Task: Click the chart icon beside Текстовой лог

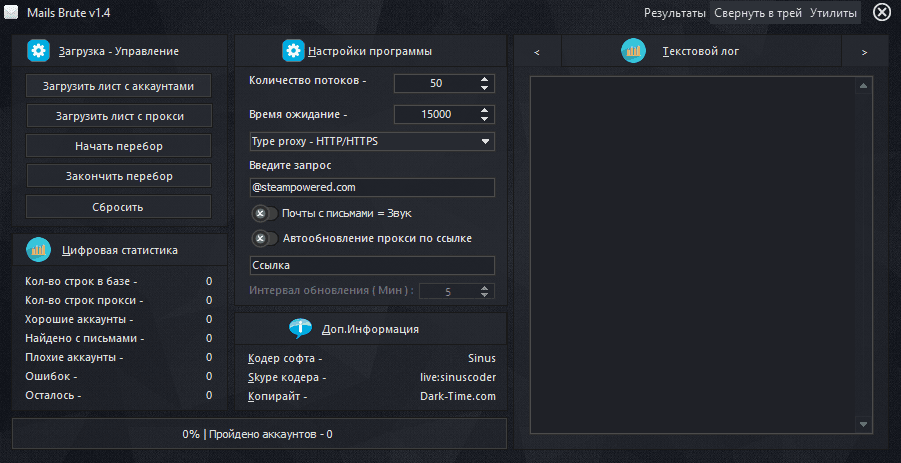Action: [633, 51]
